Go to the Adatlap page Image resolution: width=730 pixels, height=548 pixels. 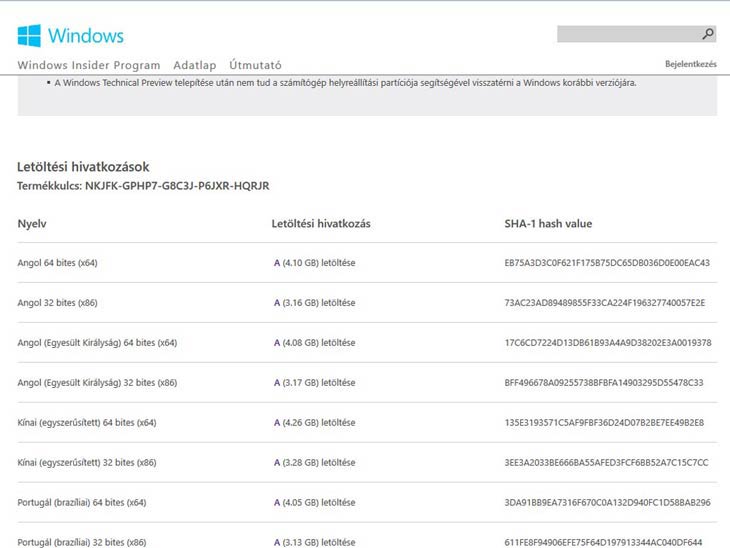coord(194,65)
